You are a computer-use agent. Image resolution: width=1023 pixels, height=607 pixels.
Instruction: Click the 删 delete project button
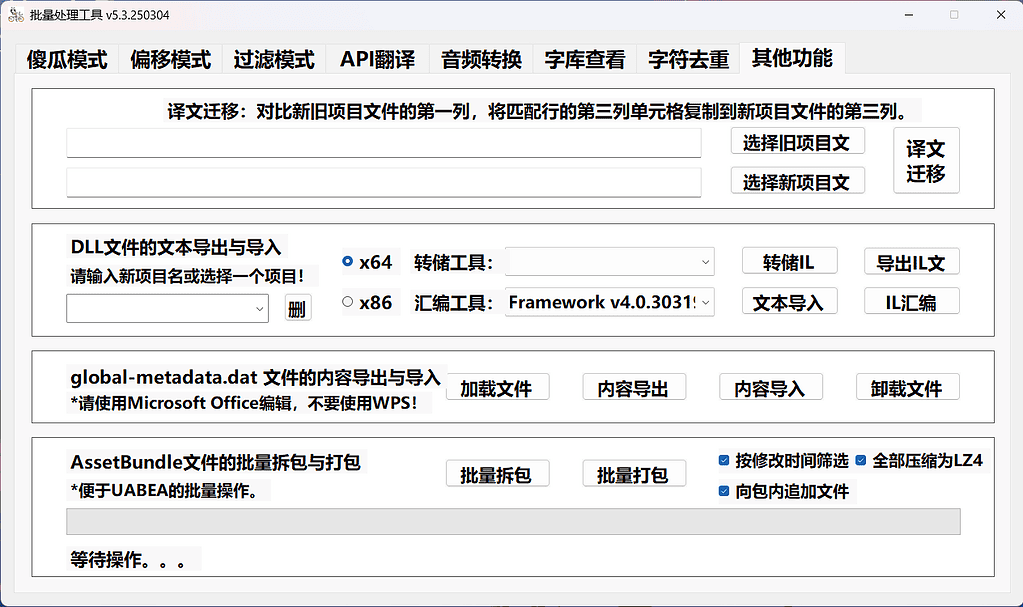tap(297, 309)
